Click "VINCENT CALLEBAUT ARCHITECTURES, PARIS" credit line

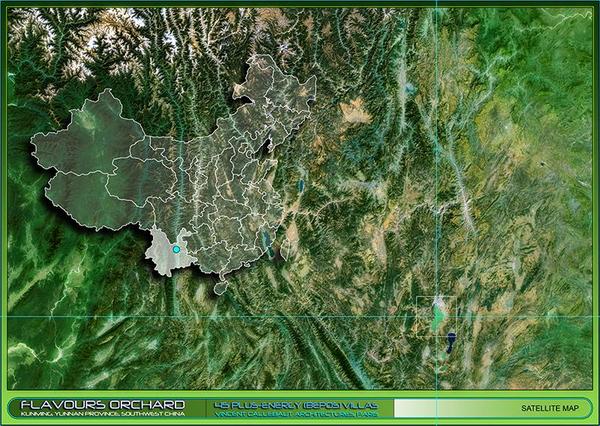(x=297, y=413)
